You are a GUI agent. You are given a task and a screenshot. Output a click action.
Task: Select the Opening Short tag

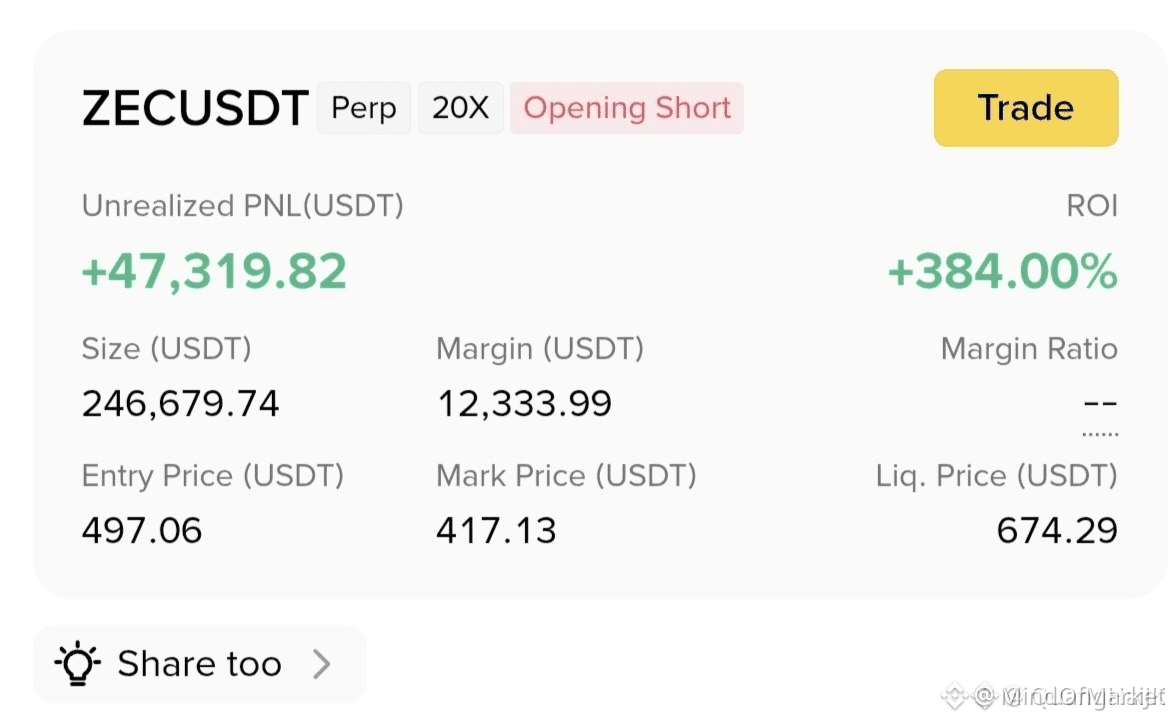click(627, 108)
